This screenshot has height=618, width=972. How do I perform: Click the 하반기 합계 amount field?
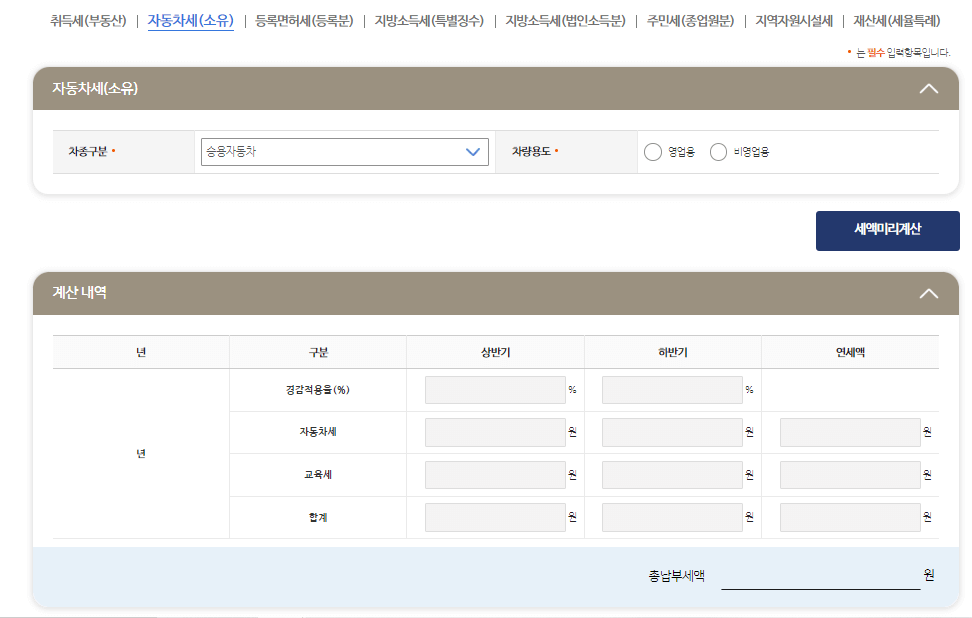pyautogui.click(x=672, y=516)
